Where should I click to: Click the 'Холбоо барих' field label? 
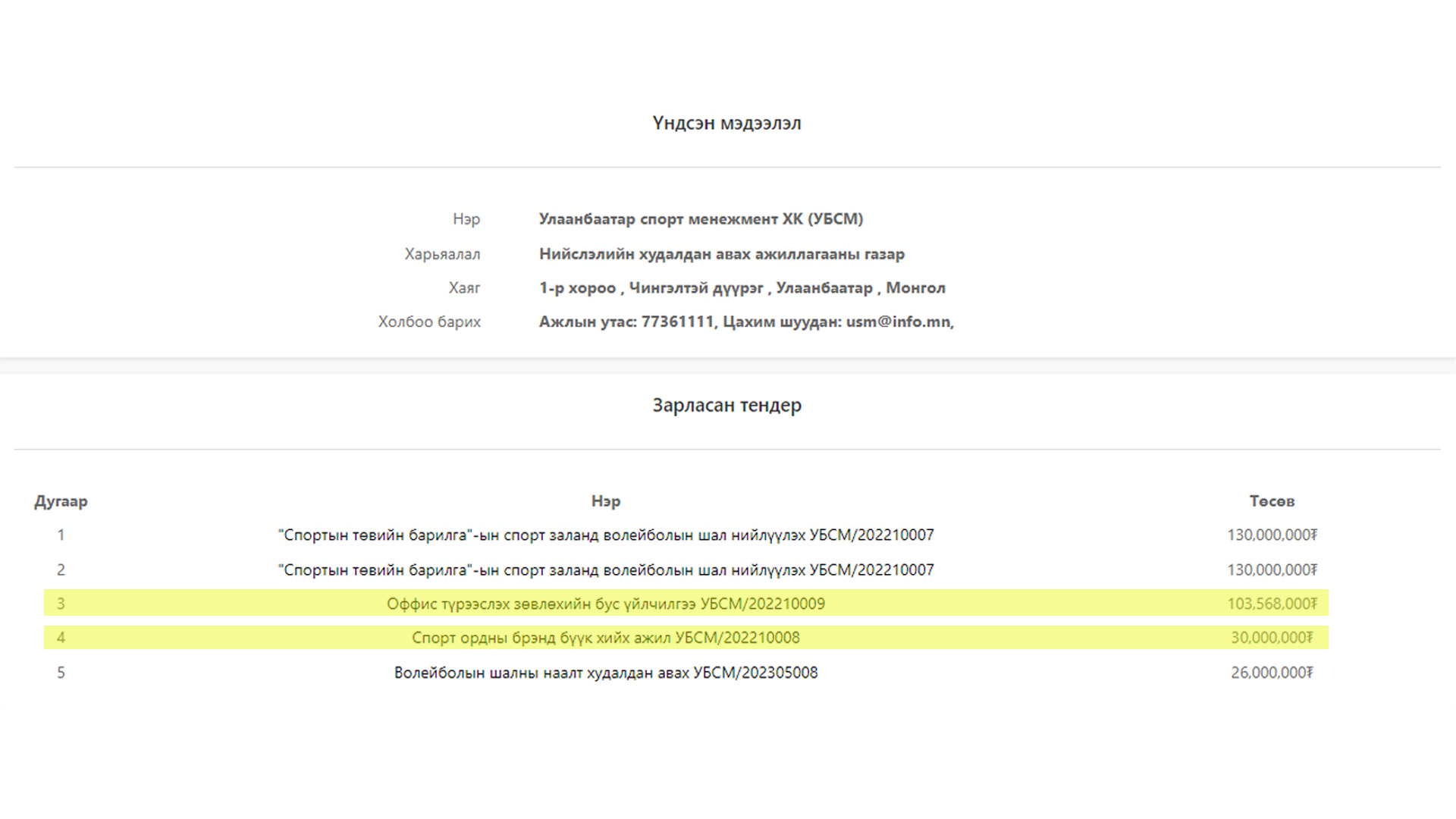(429, 322)
